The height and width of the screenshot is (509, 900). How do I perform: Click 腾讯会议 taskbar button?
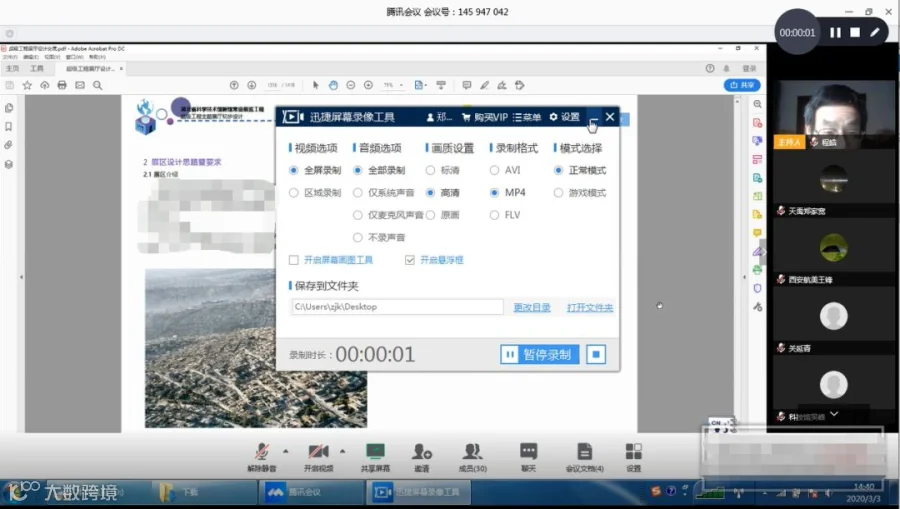[x=311, y=492]
